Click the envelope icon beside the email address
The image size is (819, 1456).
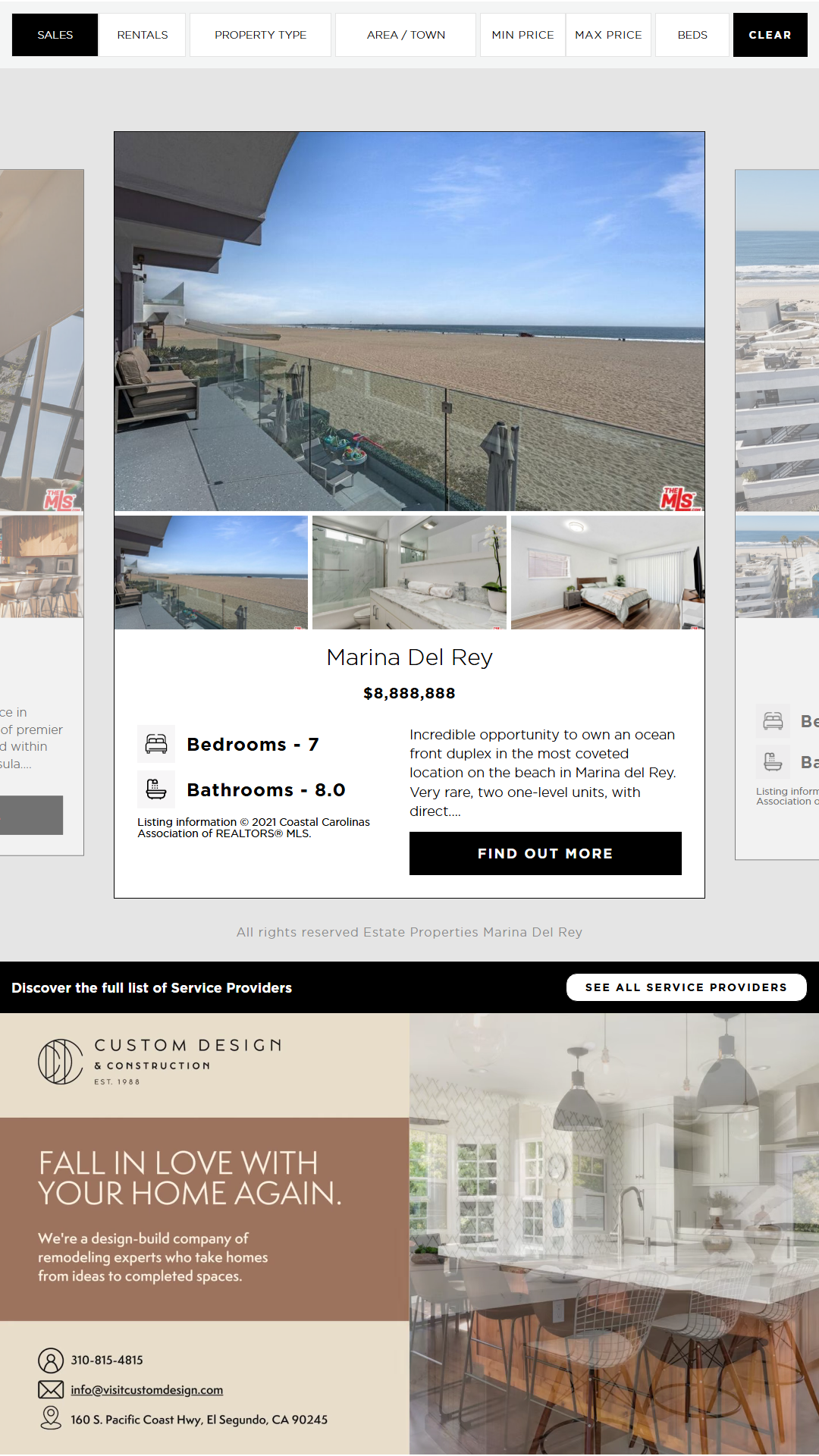[51, 1389]
